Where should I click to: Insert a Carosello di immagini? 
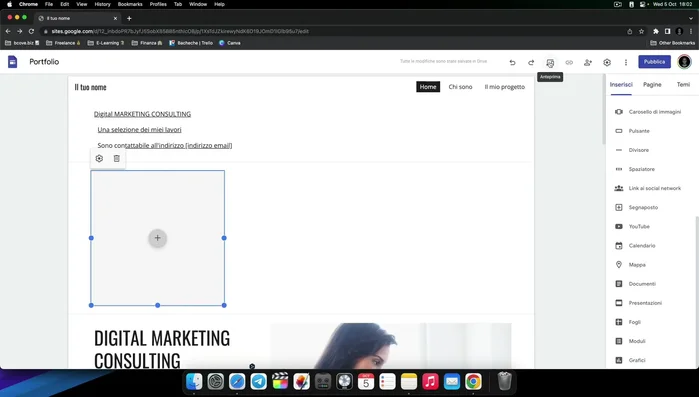[649, 112]
